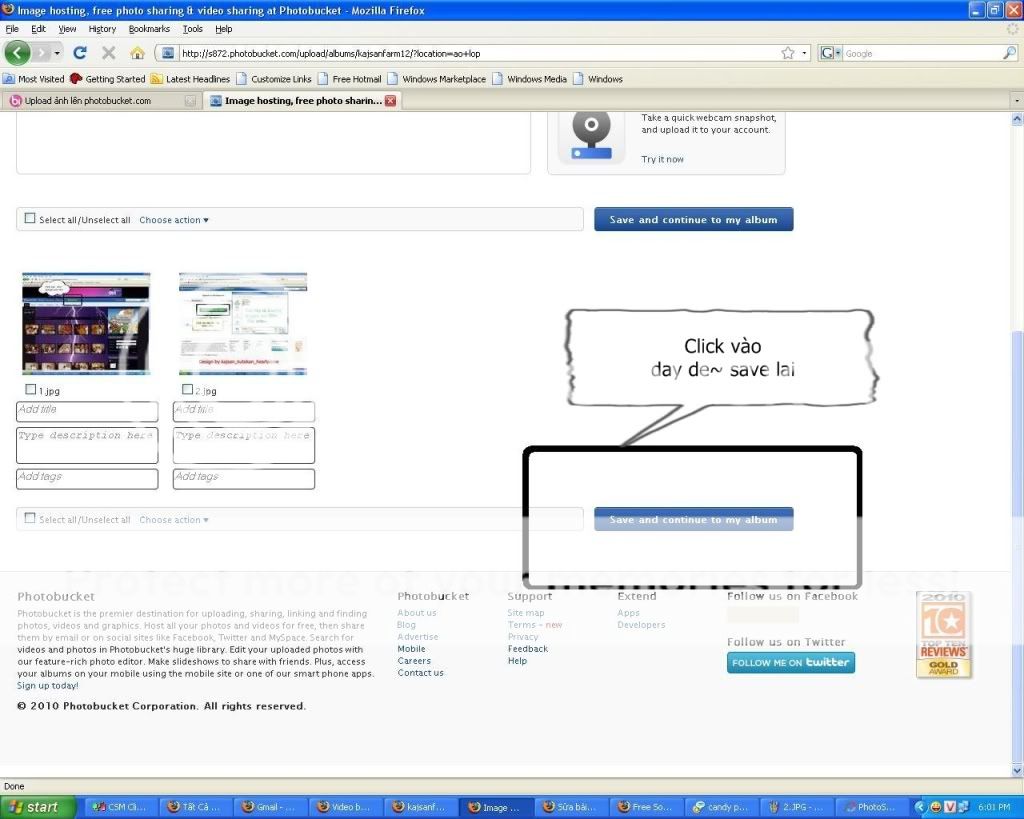Screen dimensions: 1024x819
Task: Reload the page with the refresh icon
Action: point(80,53)
